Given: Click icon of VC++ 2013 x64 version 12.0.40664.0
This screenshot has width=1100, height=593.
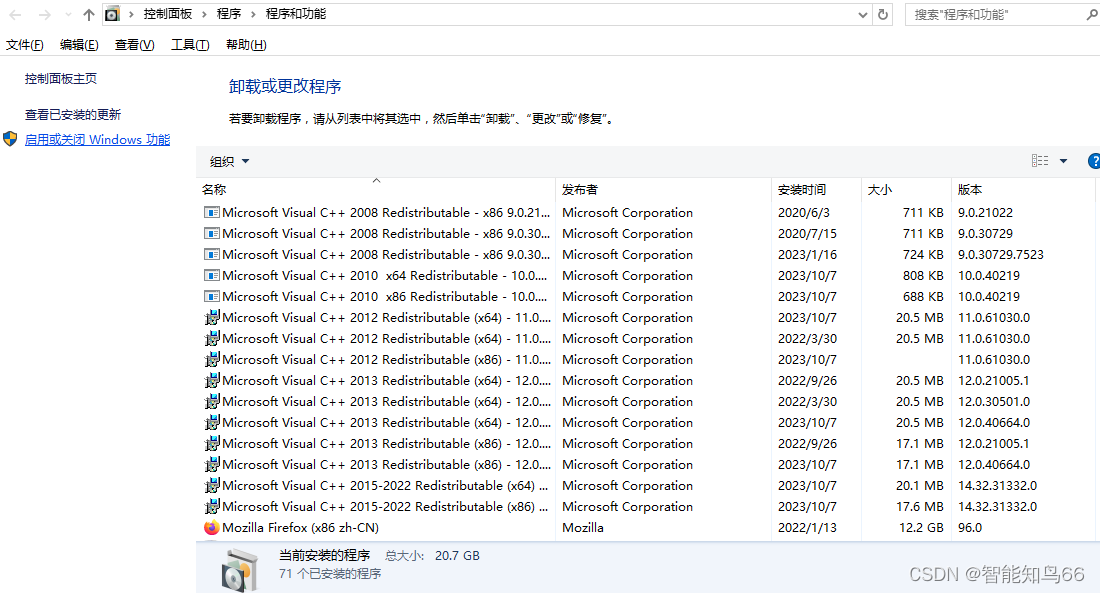Looking at the screenshot, I should (211, 422).
